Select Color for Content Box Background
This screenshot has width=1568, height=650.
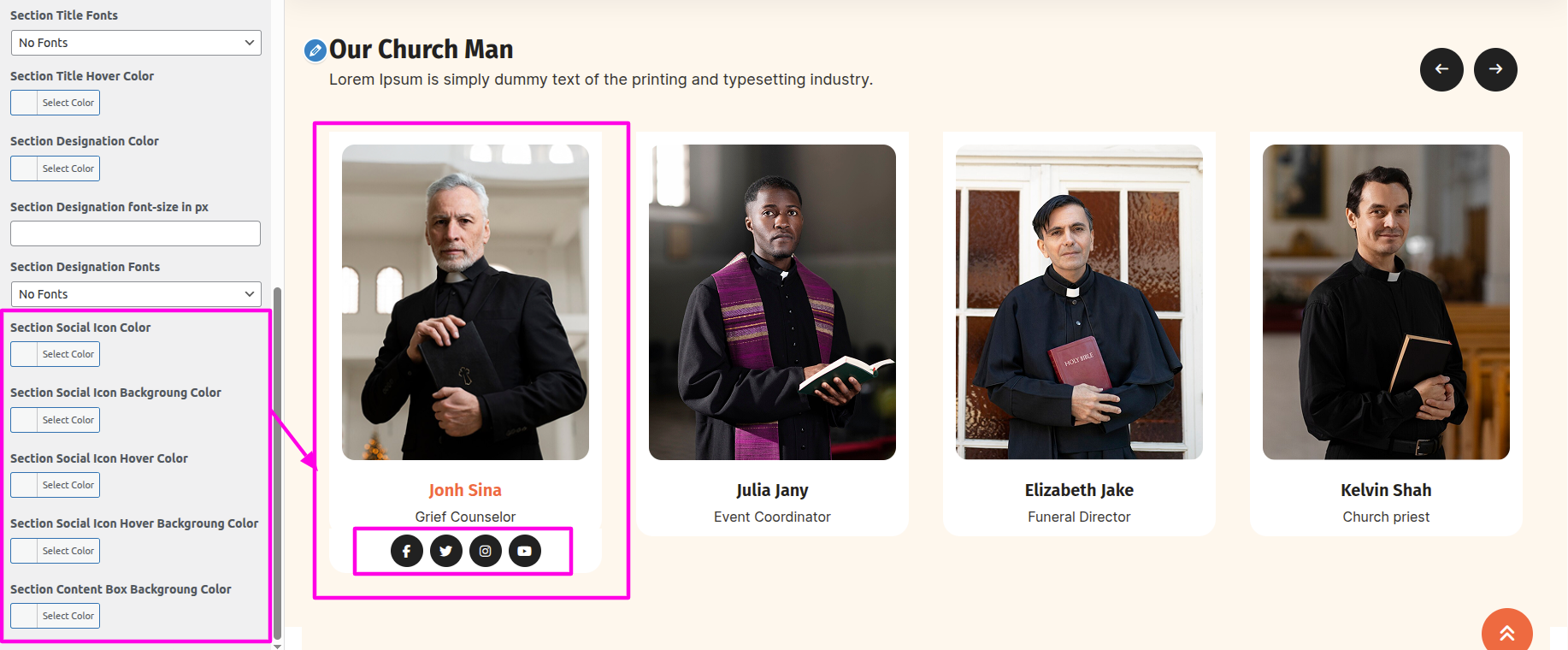click(x=56, y=616)
